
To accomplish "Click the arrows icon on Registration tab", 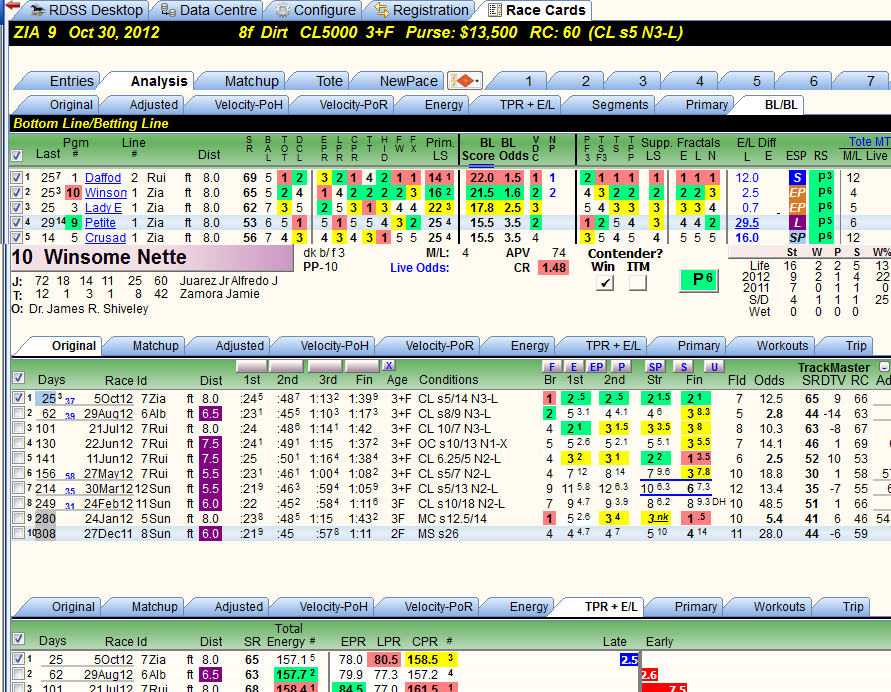I will tap(382, 10).
